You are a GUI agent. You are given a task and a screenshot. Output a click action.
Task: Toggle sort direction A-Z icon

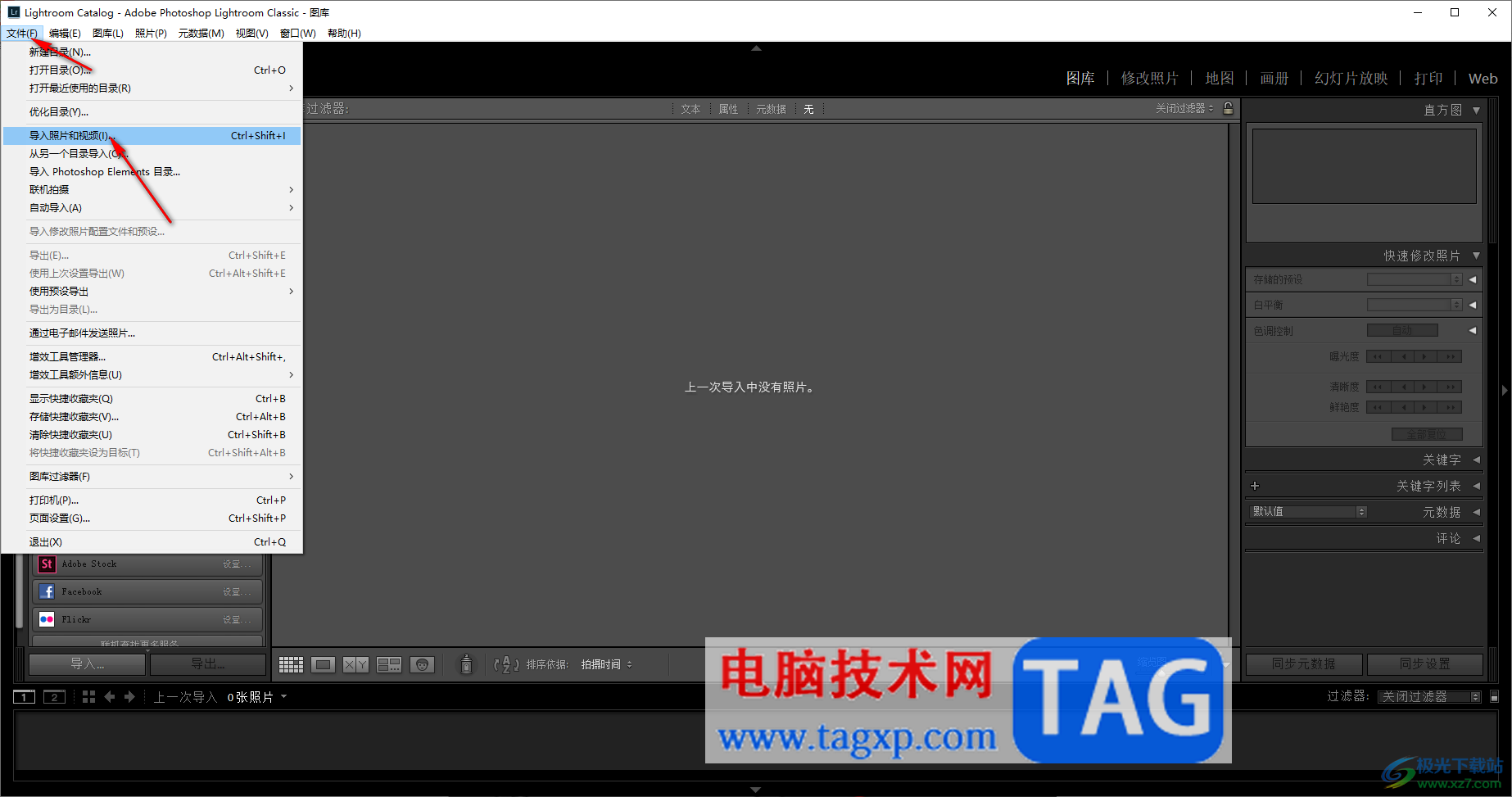pyautogui.click(x=506, y=664)
